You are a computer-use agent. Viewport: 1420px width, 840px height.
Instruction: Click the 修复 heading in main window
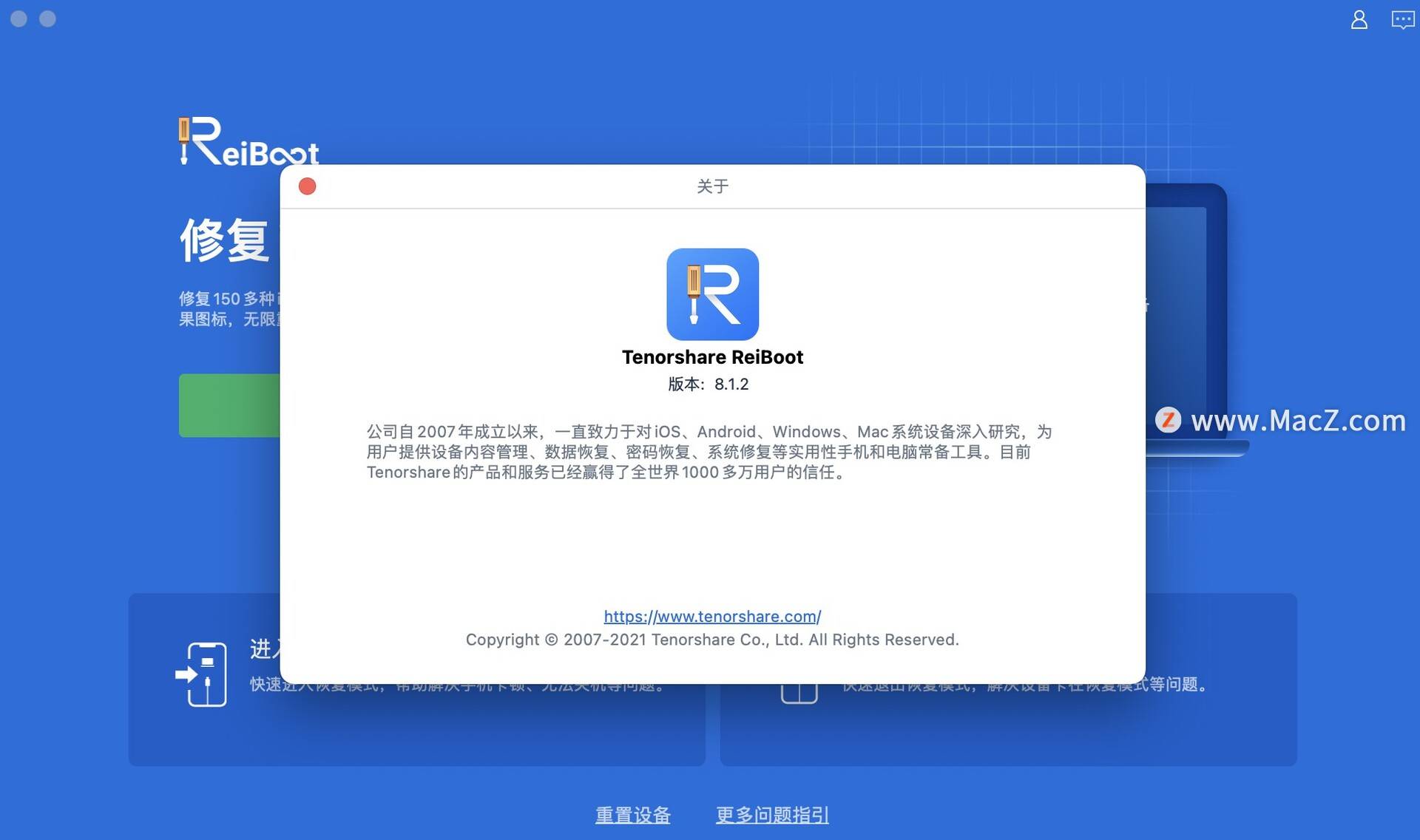coord(225,240)
